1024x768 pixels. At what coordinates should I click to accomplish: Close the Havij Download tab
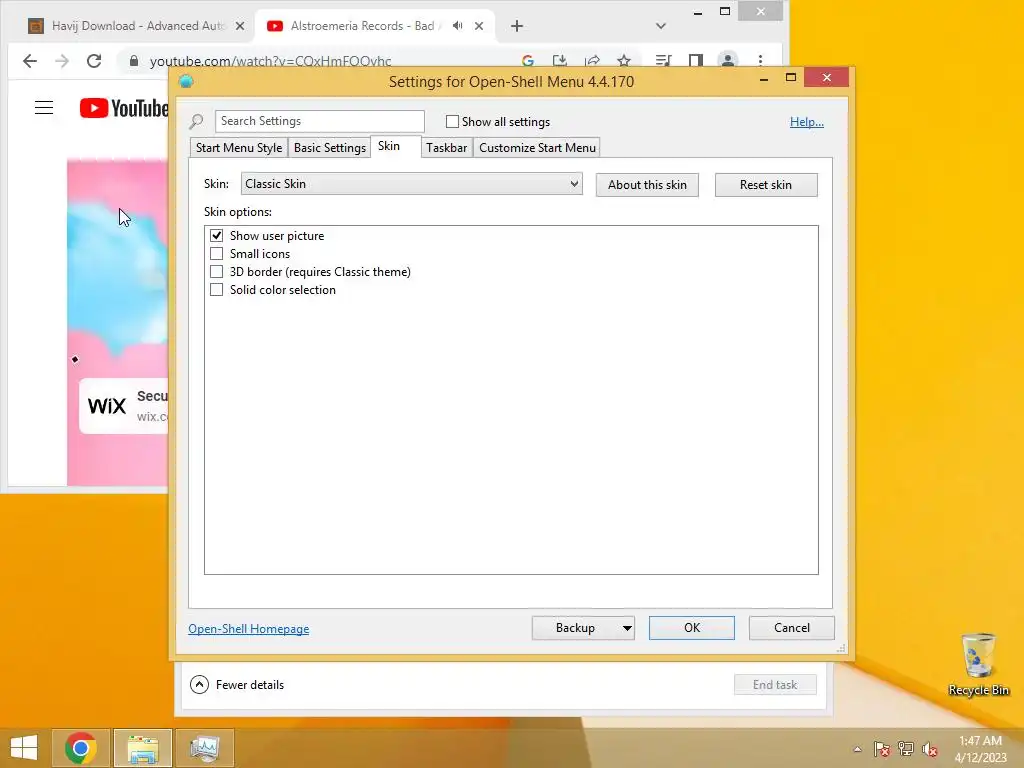click(x=240, y=26)
